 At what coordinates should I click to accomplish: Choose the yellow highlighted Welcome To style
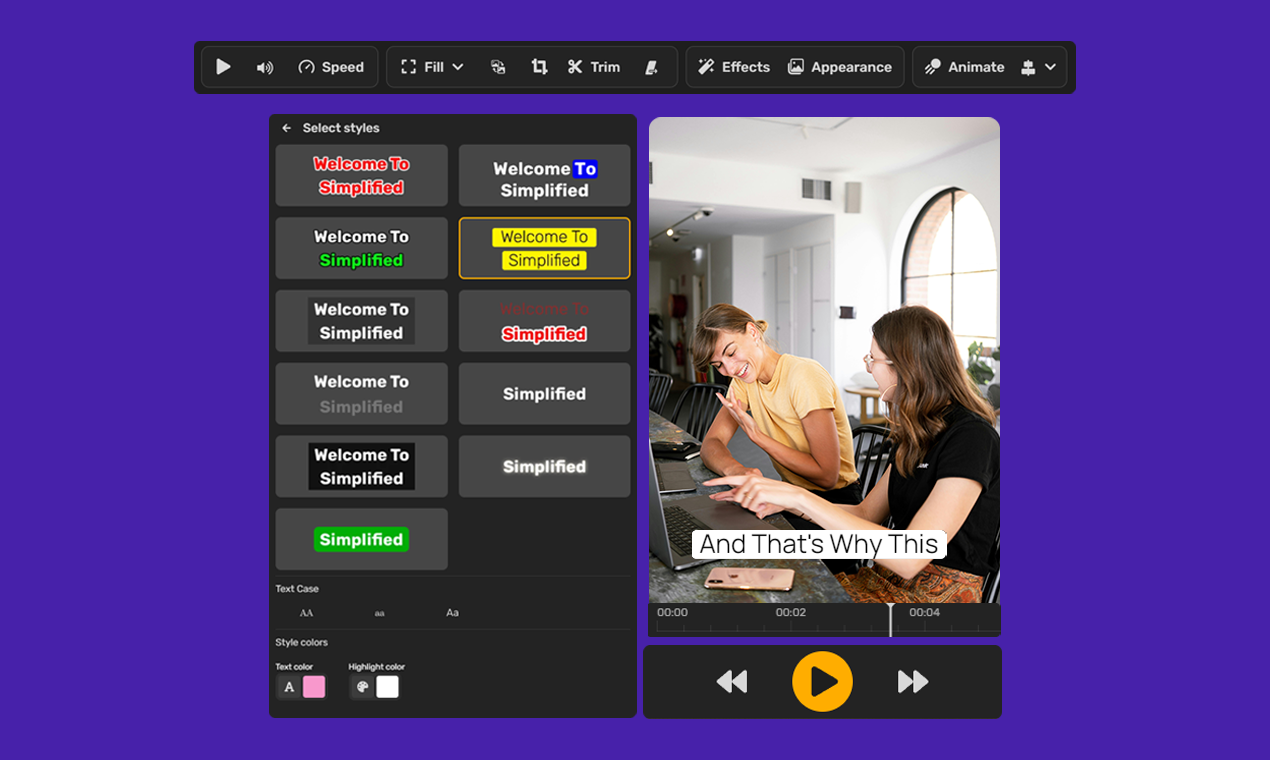click(544, 248)
